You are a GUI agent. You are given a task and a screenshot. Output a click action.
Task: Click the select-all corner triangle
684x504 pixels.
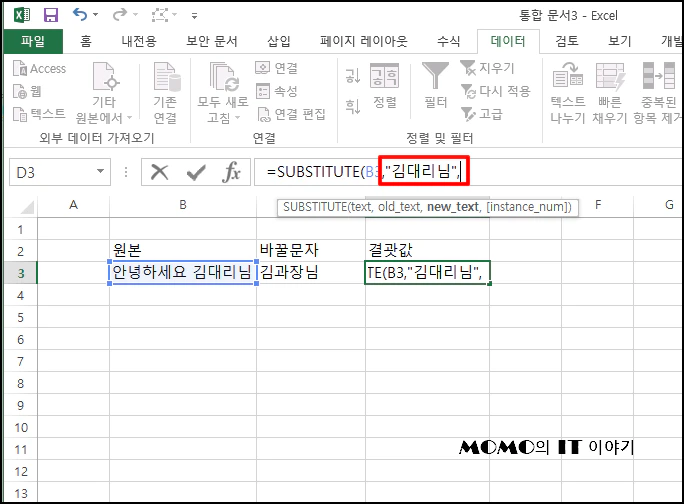point(26,207)
